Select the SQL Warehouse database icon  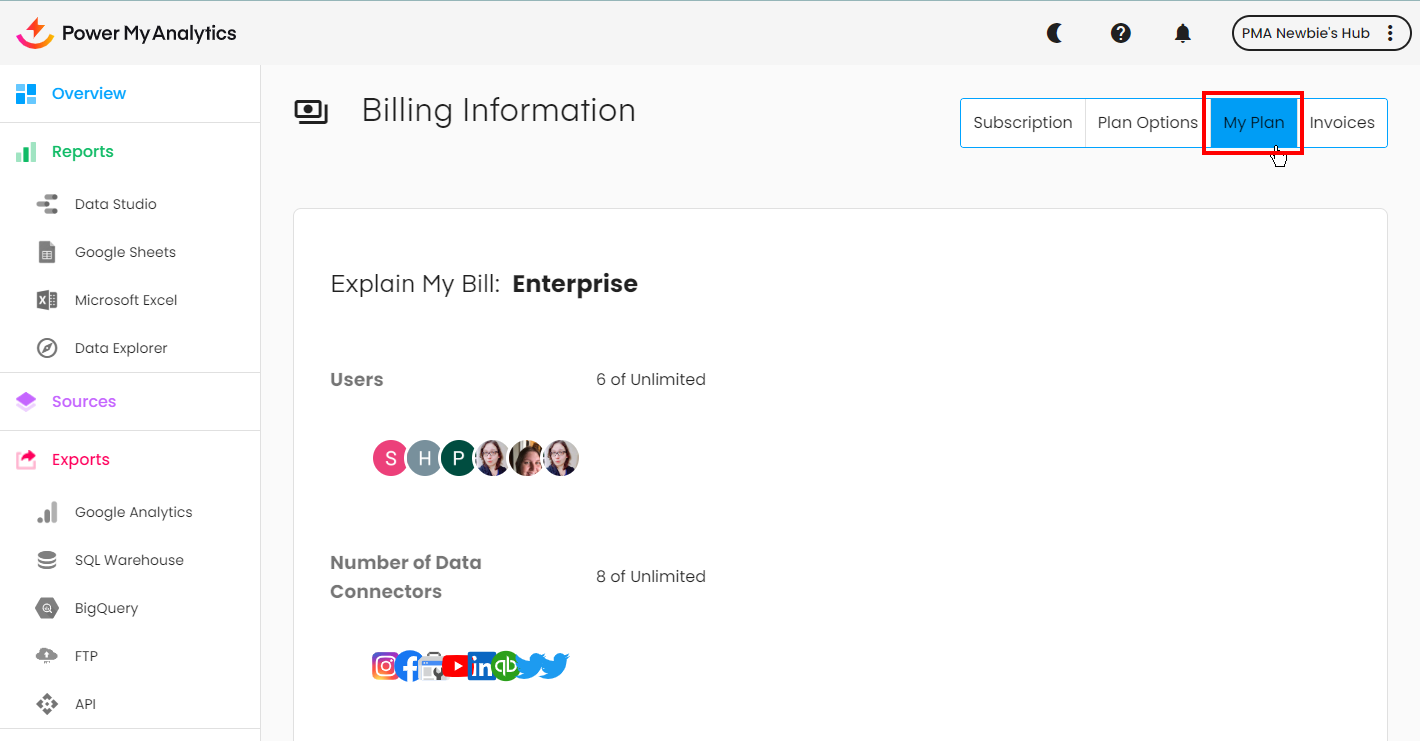tap(47, 560)
